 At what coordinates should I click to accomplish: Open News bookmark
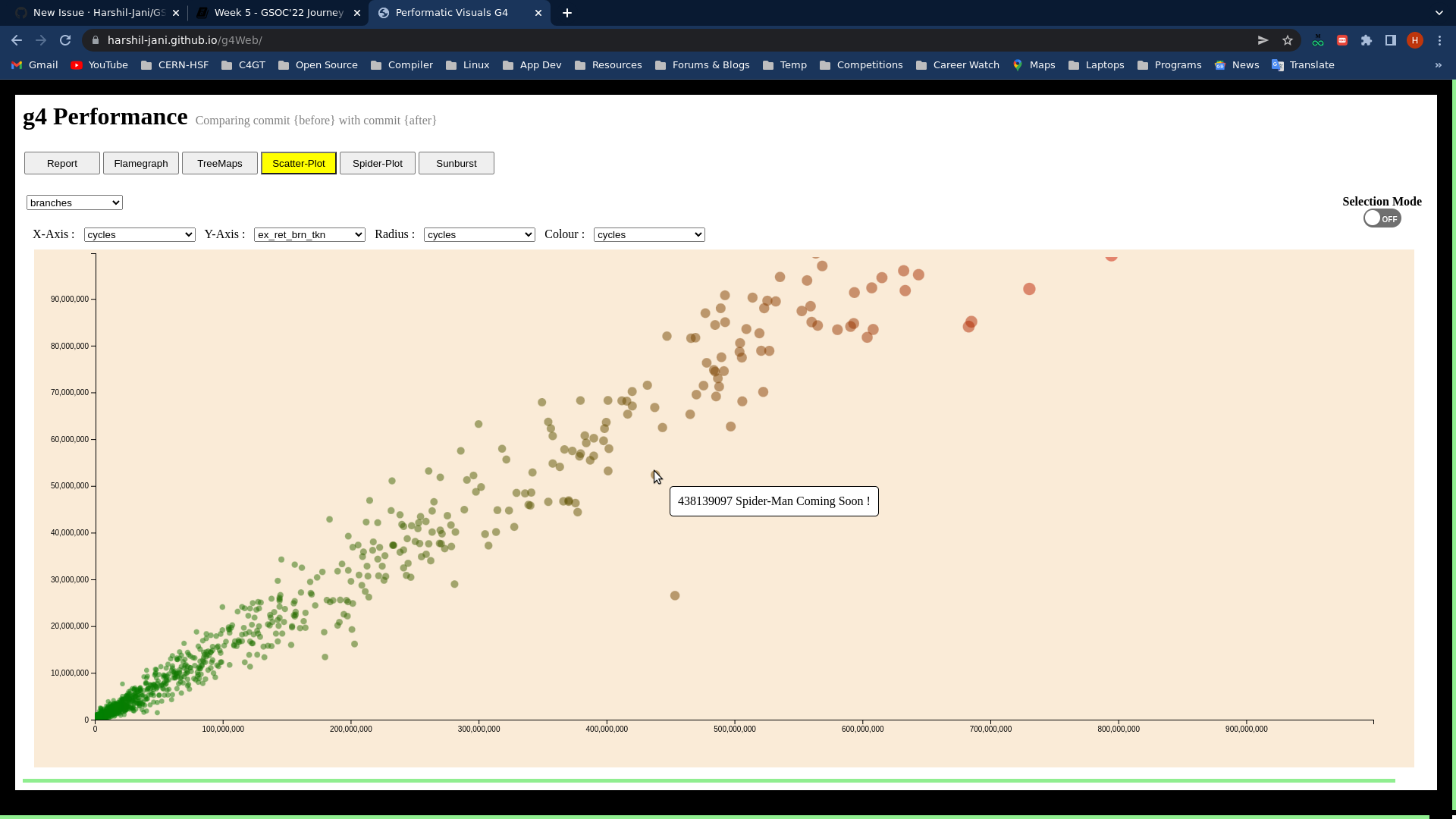pos(1237,65)
